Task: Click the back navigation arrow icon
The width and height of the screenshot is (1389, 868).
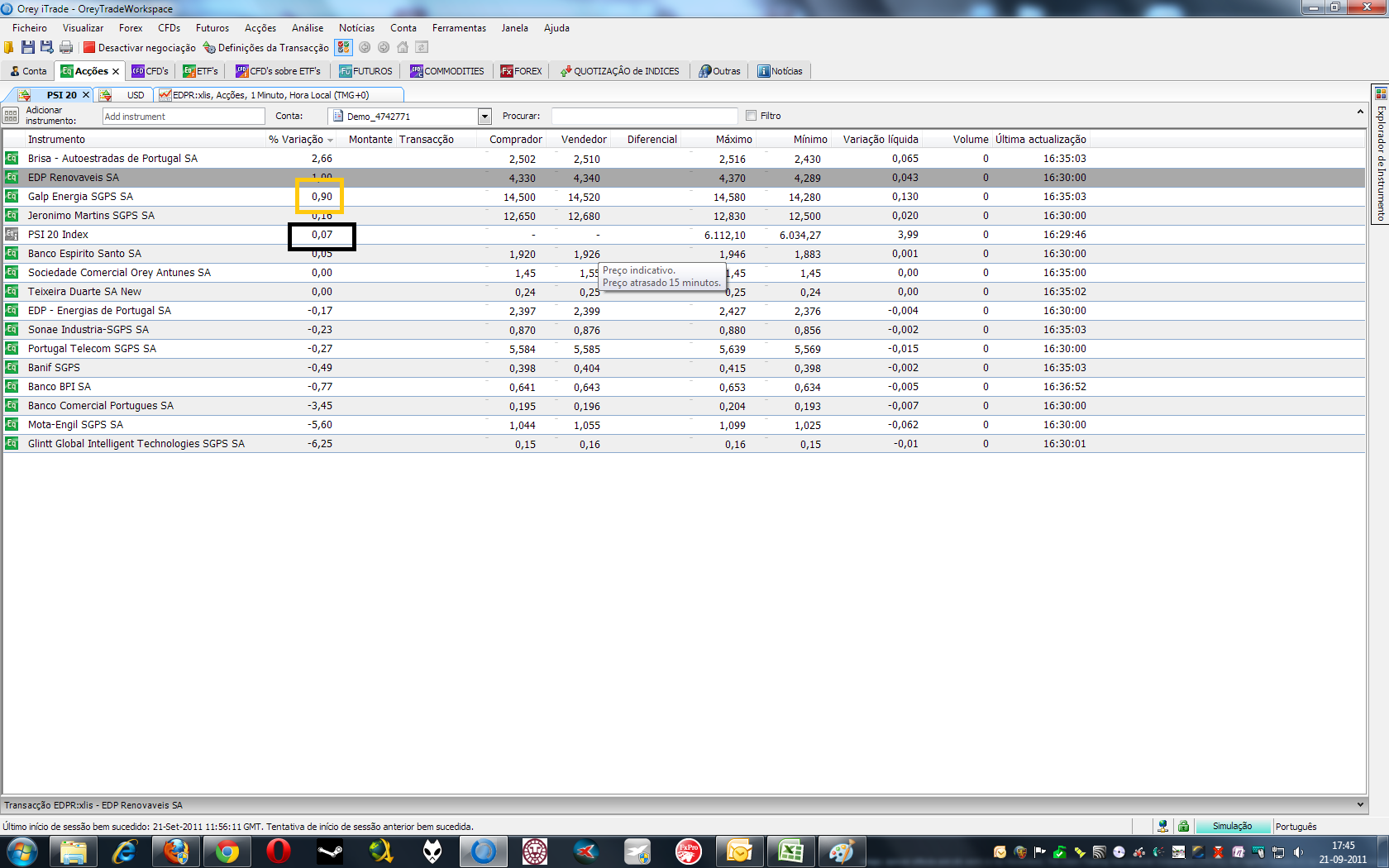Action: pos(365,47)
